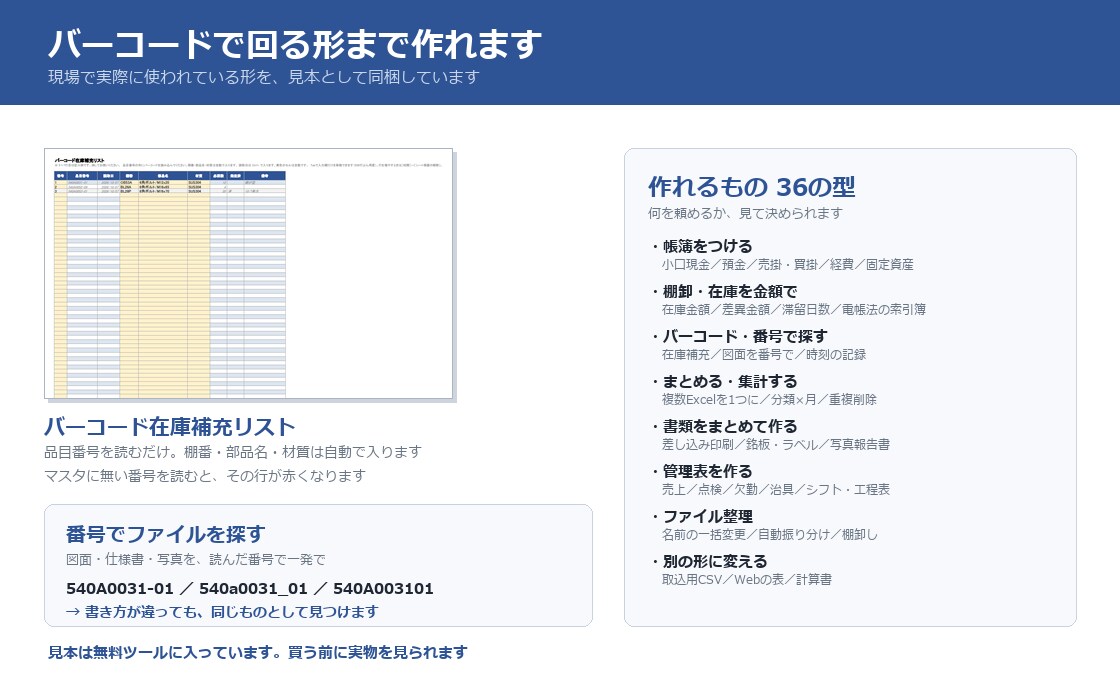Select the list item '棚卸・在庫を金額で'
Screen dimensions: 1120x680
tap(730, 291)
